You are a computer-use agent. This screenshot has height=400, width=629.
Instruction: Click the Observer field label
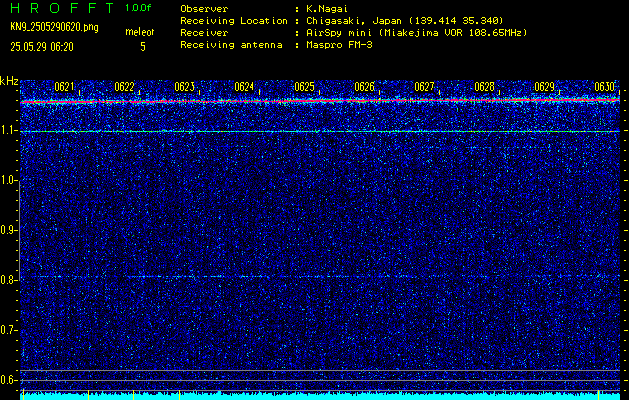[x=204, y=8]
